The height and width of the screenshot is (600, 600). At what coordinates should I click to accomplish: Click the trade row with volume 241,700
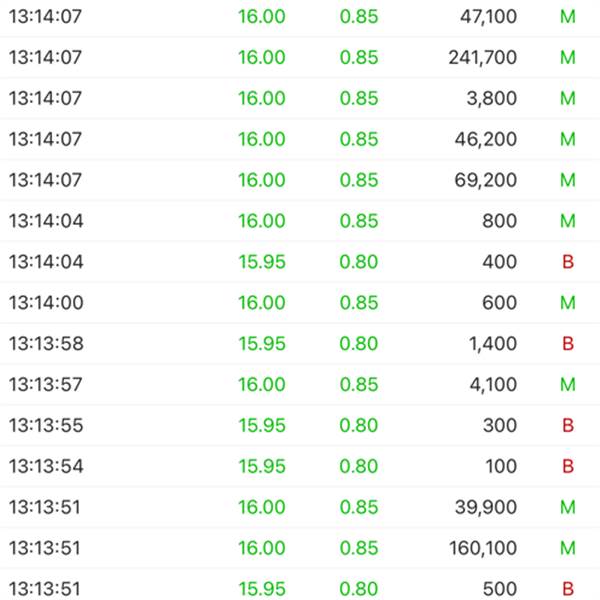coord(483,58)
